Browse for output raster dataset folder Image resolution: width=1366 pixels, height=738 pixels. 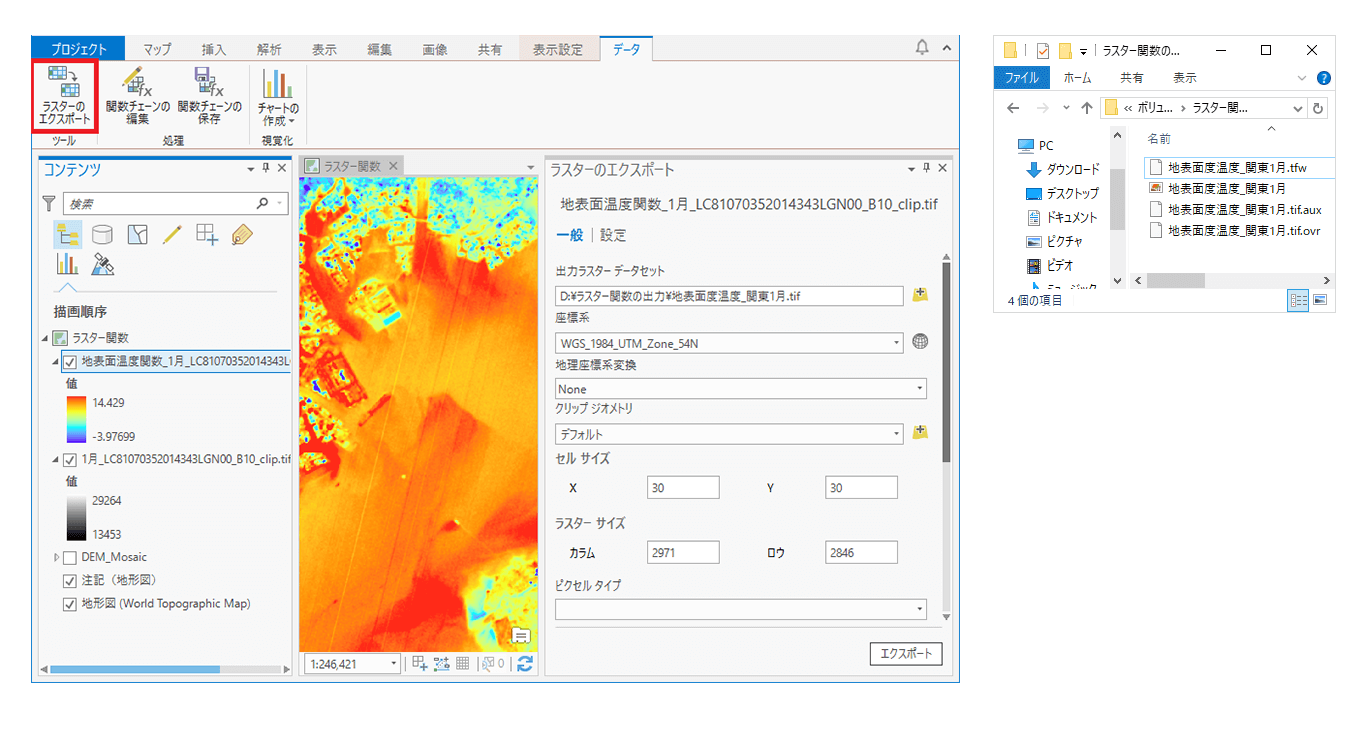[920, 295]
